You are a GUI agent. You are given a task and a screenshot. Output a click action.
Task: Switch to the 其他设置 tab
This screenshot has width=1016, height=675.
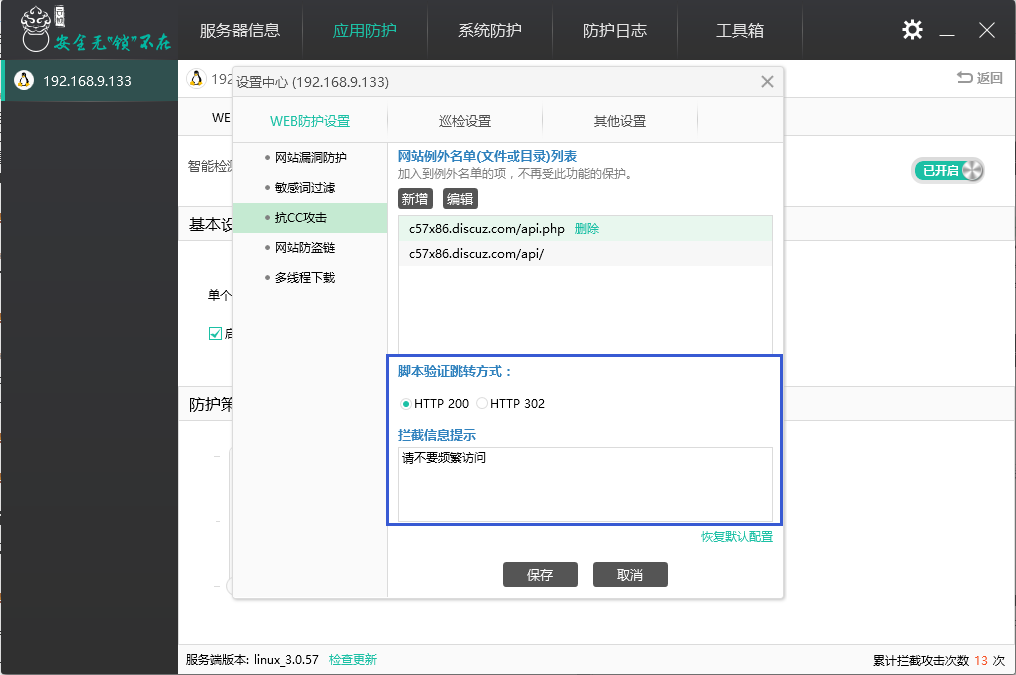[620, 121]
